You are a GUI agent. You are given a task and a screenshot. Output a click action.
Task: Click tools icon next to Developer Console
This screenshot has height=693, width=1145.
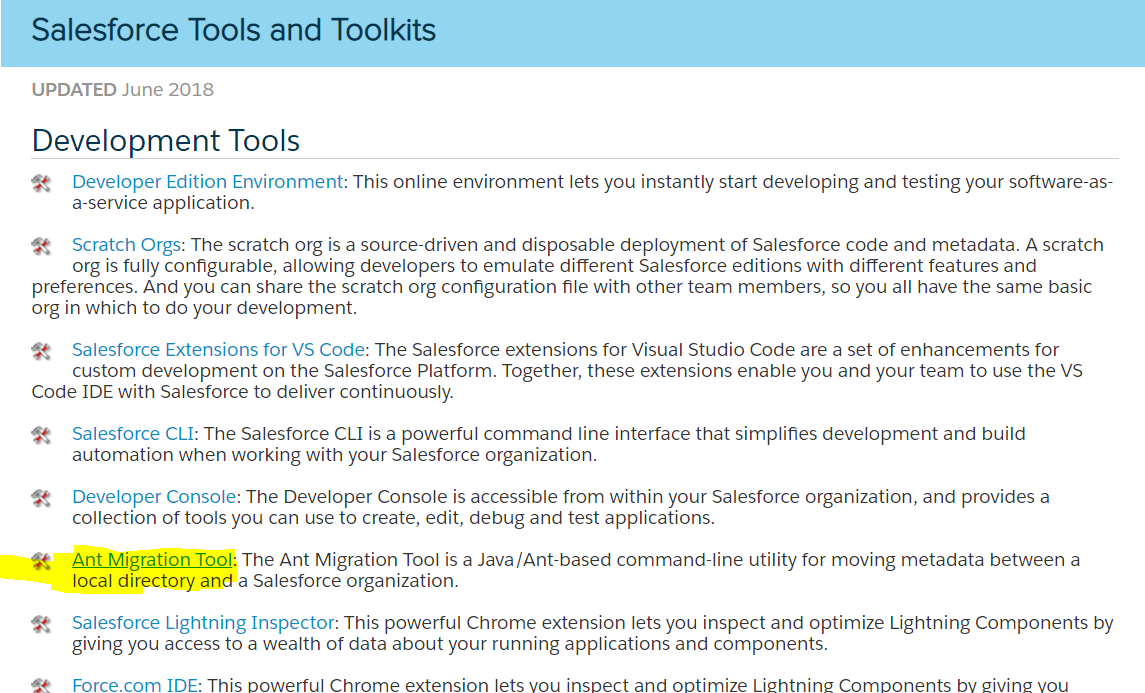tap(41, 497)
